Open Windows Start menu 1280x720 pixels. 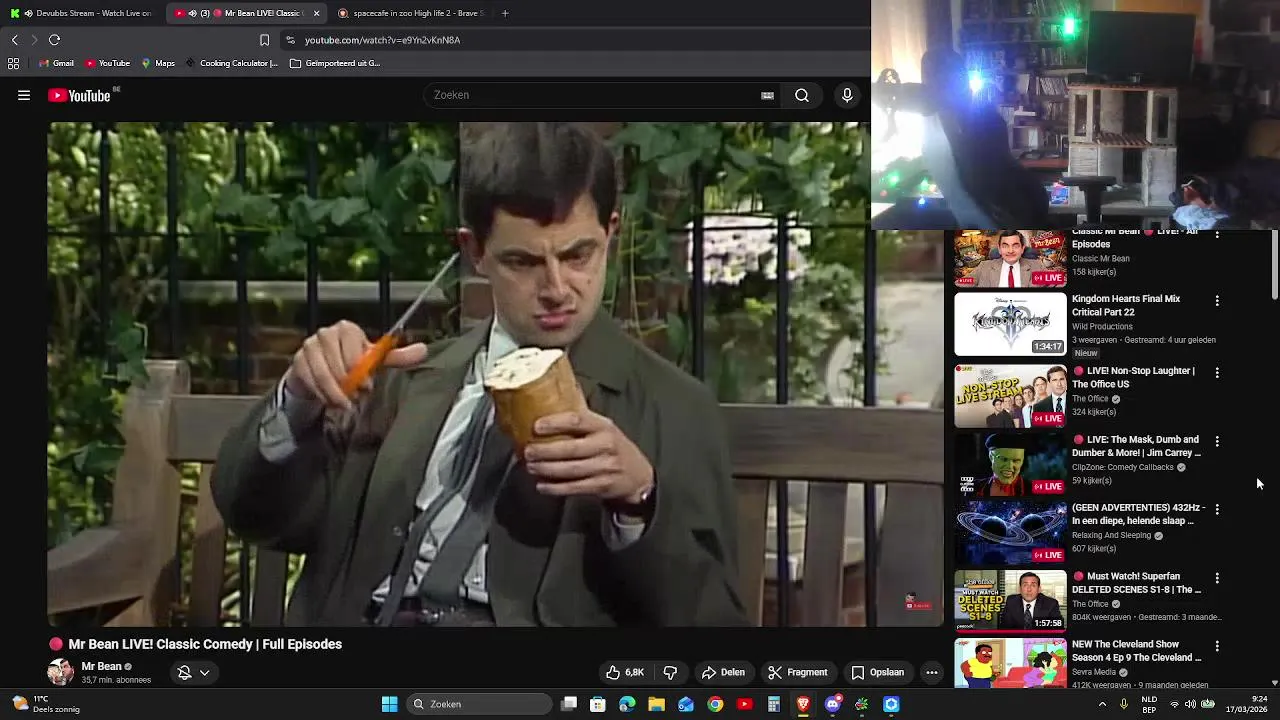pos(389,704)
